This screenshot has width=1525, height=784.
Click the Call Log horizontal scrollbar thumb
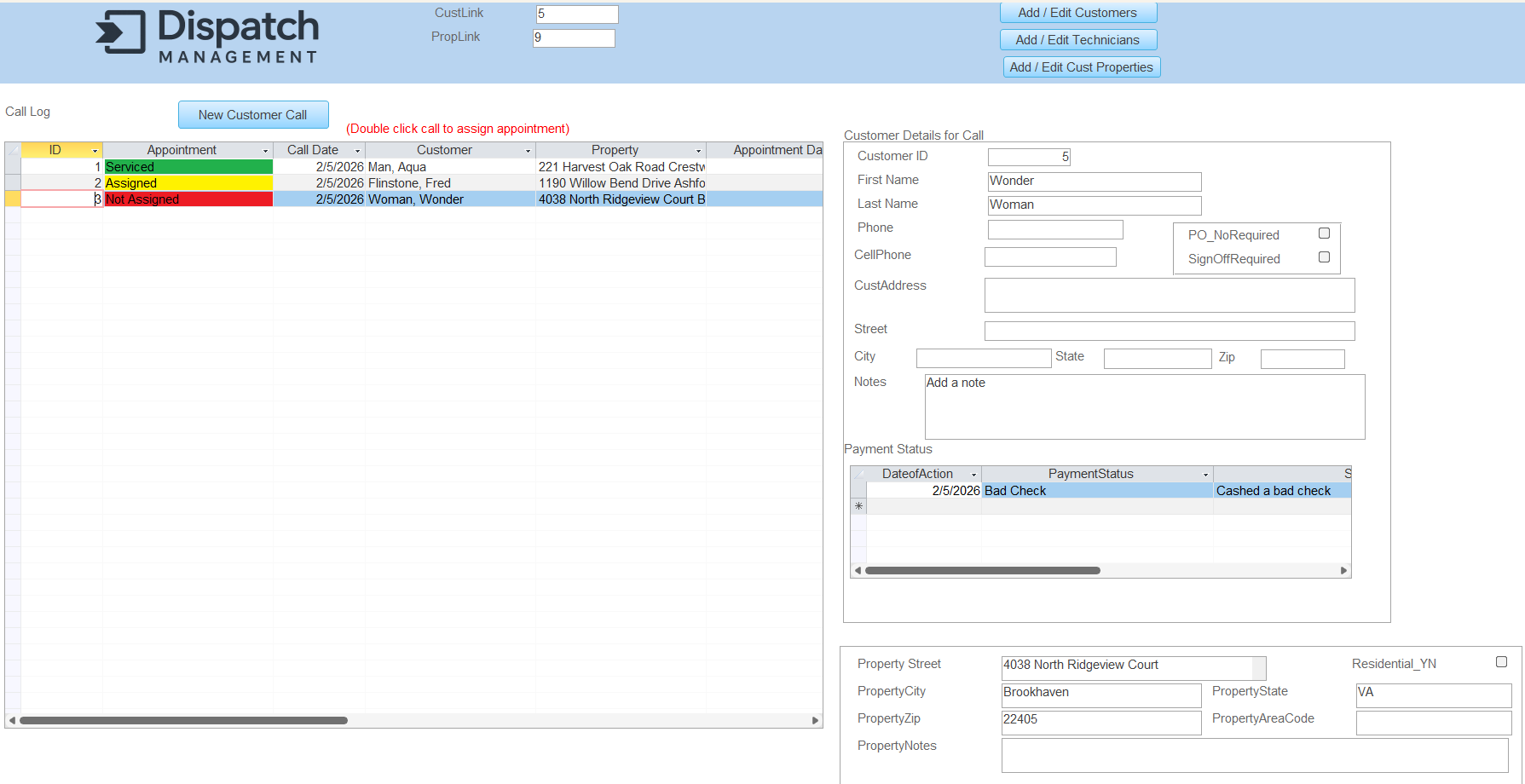point(183,721)
